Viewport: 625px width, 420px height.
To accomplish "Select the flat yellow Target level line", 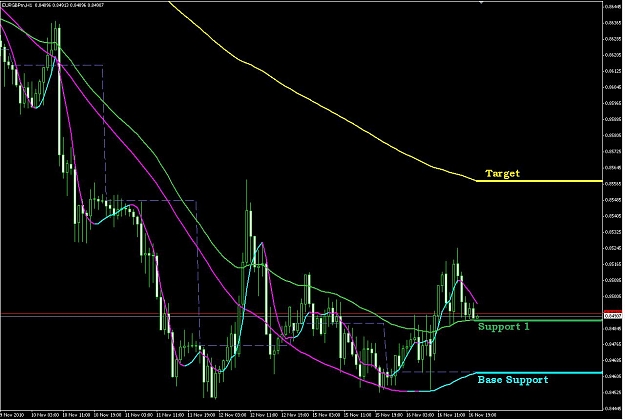I will (539, 181).
